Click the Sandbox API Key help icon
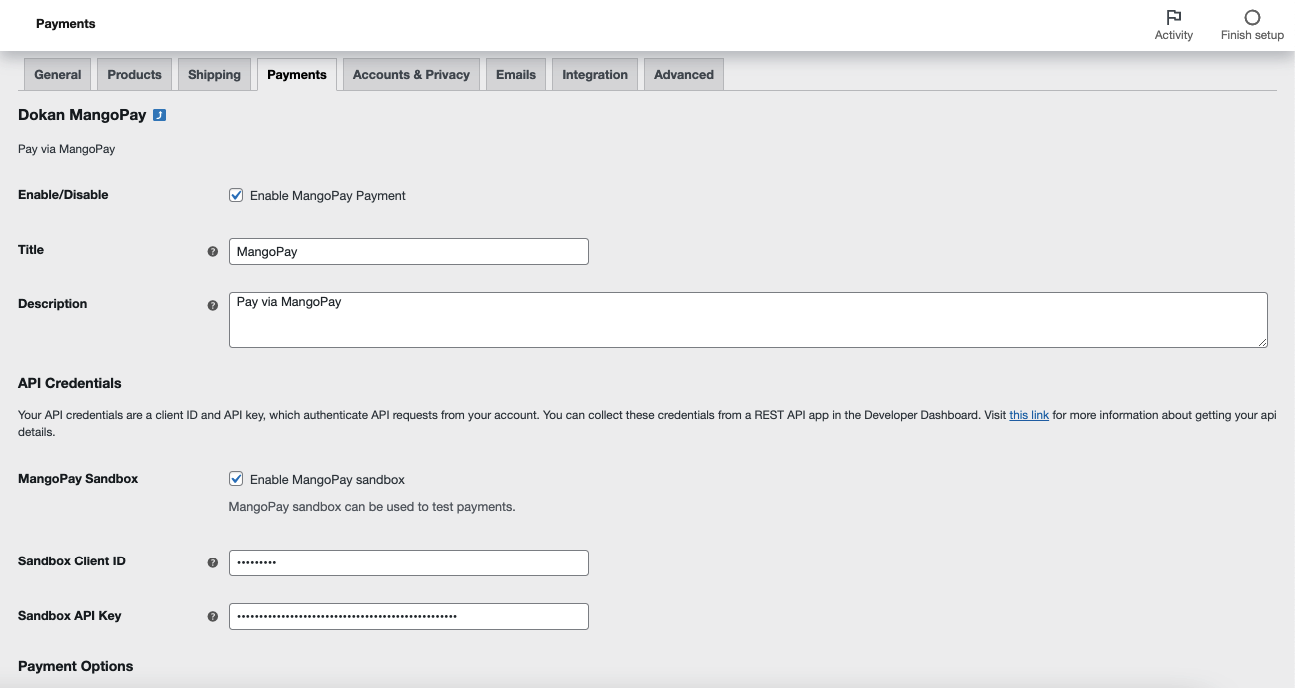 click(x=212, y=617)
